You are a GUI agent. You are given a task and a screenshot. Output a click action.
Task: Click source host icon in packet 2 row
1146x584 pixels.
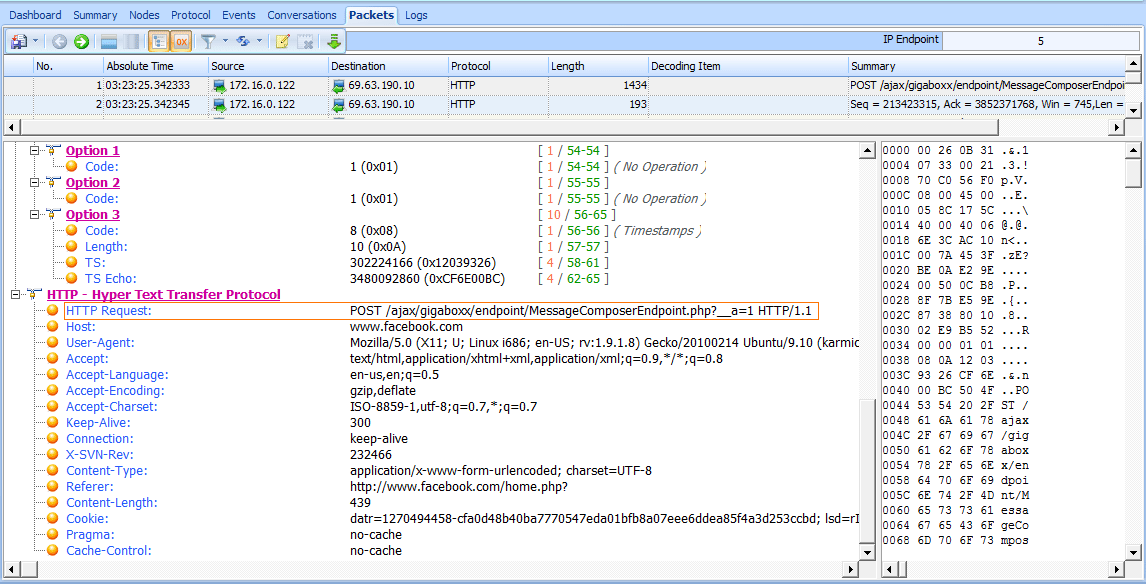[219, 105]
